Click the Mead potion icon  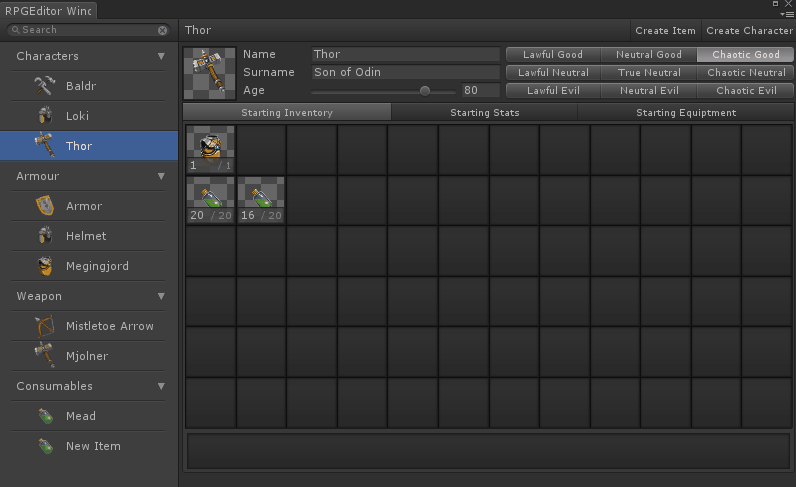tap(45, 416)
